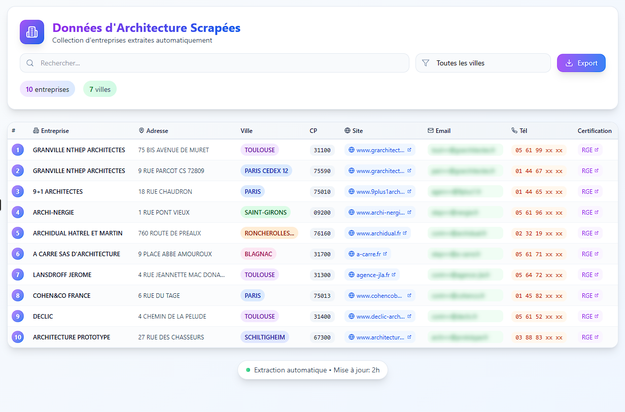Click the pin icon in Adresse header

click(141, 130)
